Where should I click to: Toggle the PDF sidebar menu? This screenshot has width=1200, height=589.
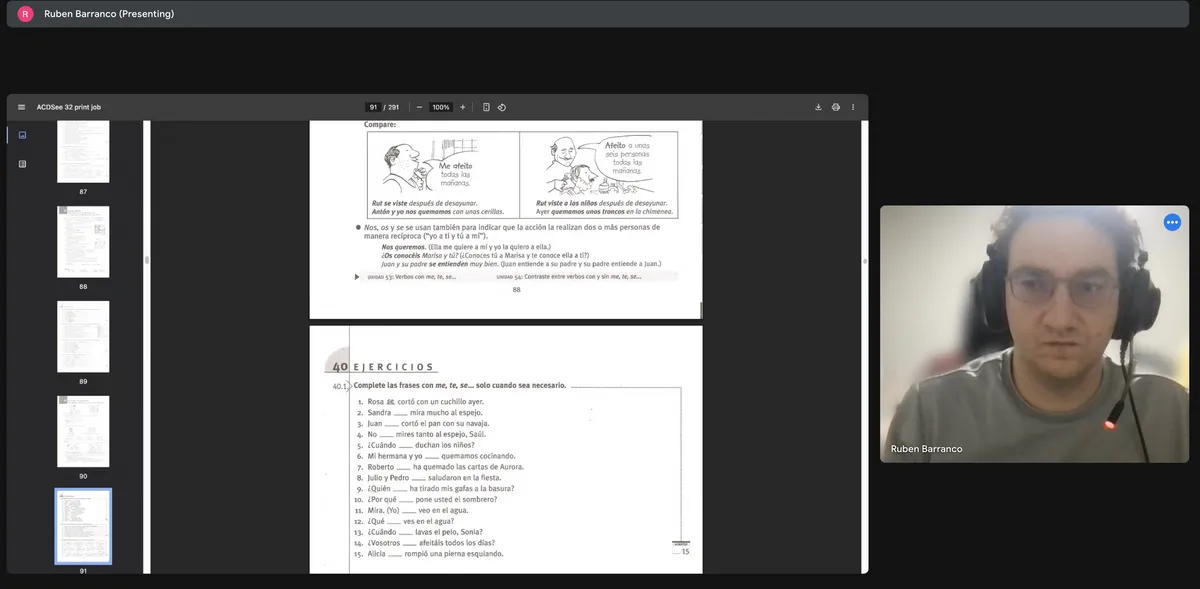(x=21, y=107)
